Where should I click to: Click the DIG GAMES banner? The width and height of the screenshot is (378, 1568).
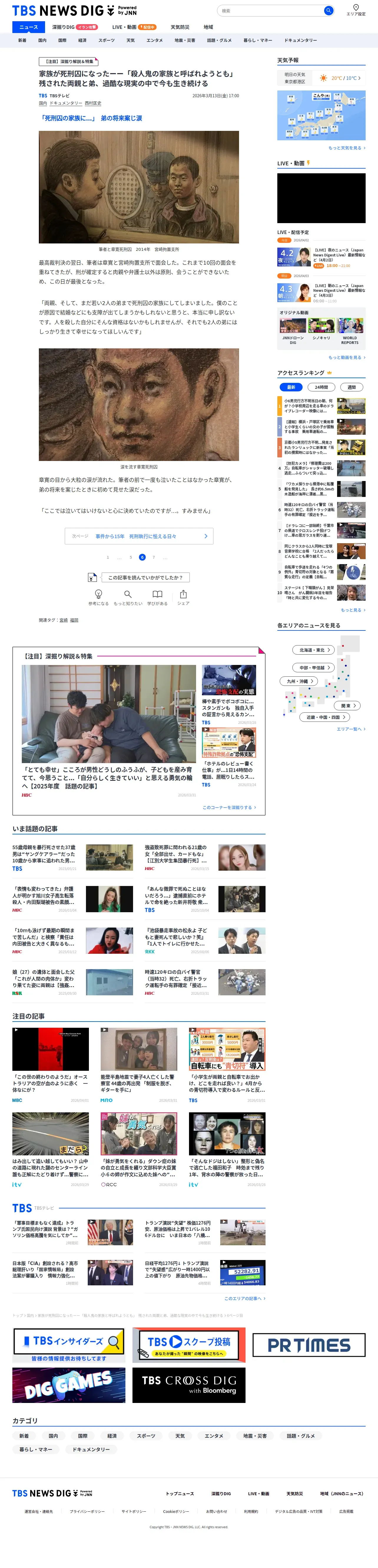tap(69, 1385)
